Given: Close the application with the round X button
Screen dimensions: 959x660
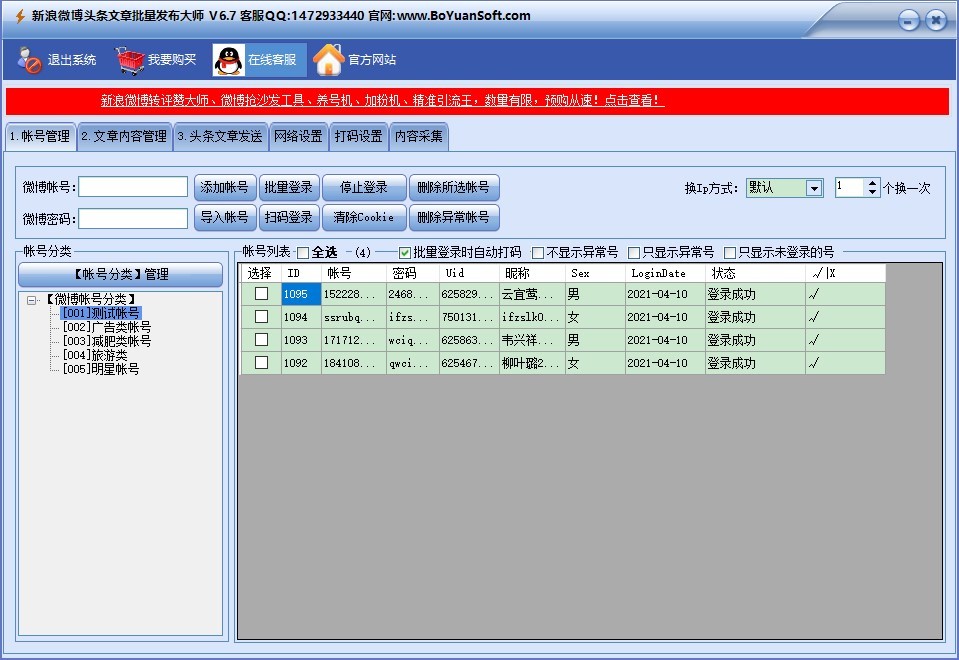Looking at the screenshot, I should [x=936, y=21].
